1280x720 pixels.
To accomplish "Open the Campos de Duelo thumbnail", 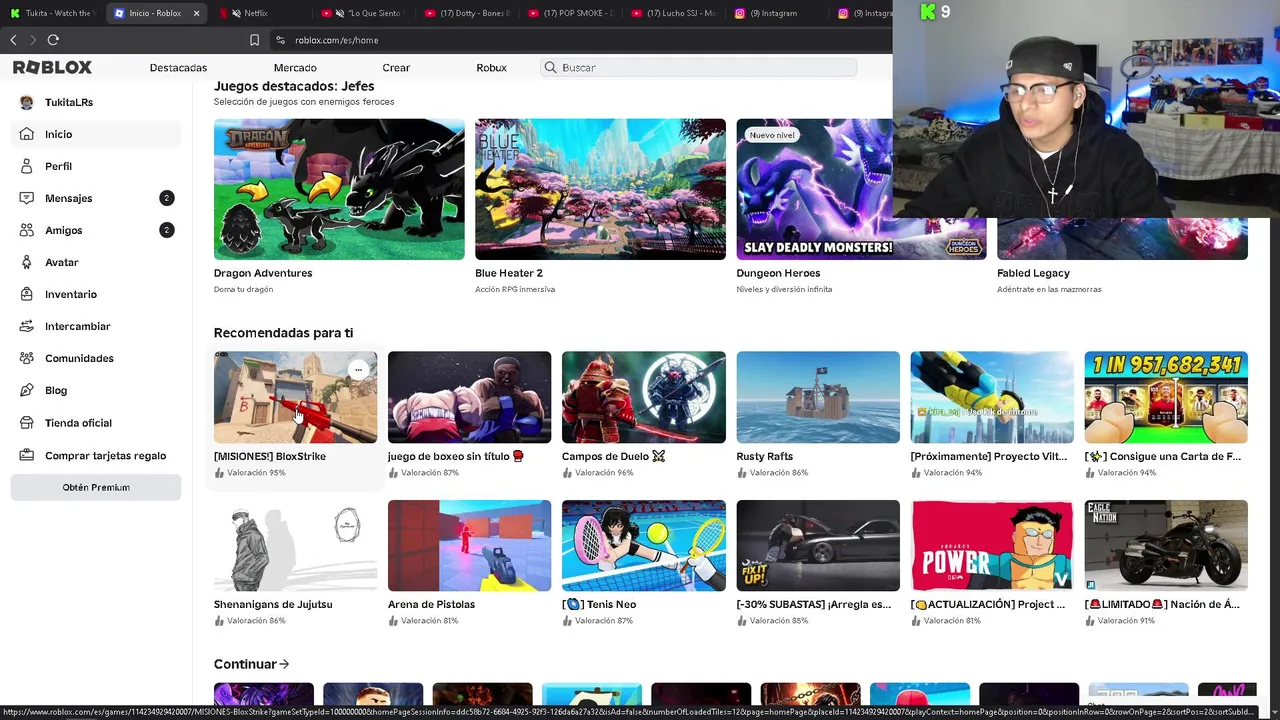I will (x=643, y=397).
